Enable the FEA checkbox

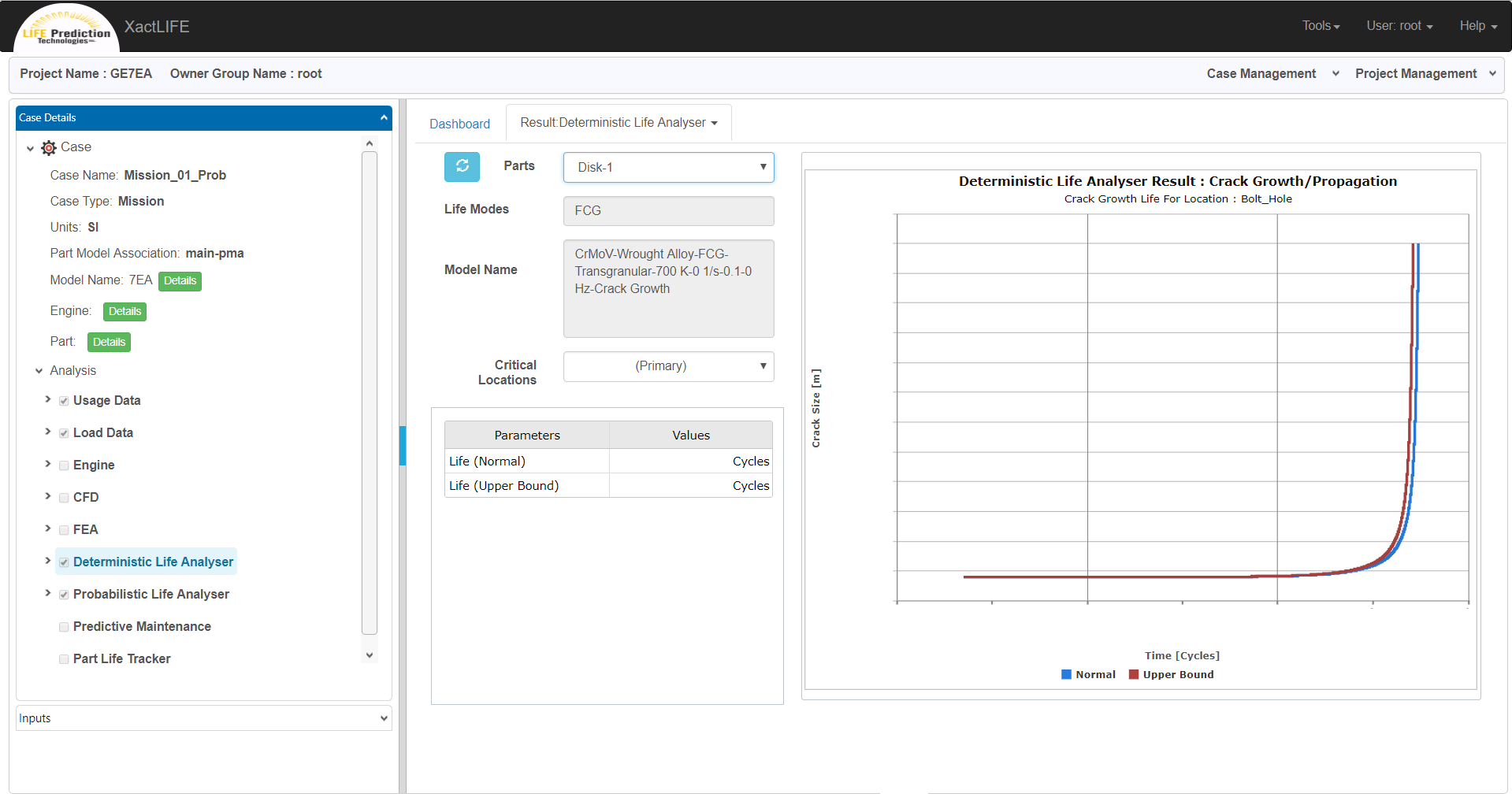[64, 530]
